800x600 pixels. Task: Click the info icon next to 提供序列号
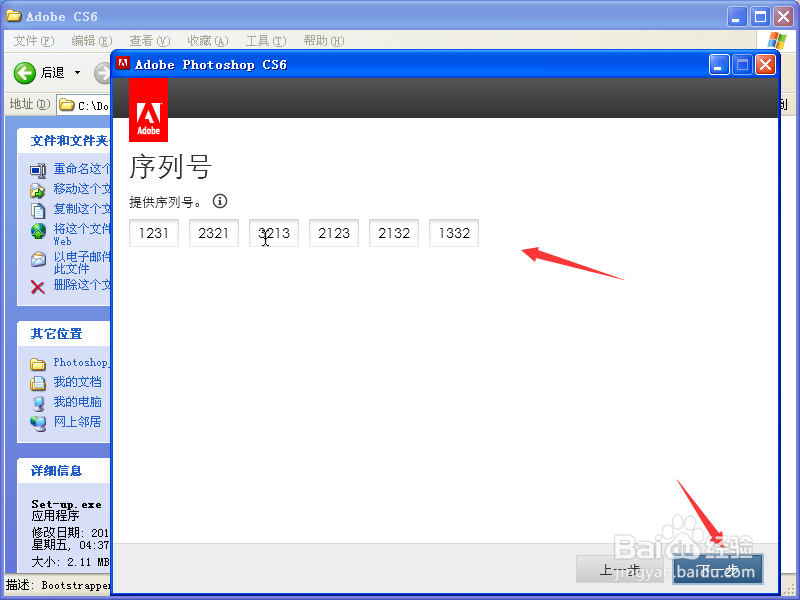219,201
